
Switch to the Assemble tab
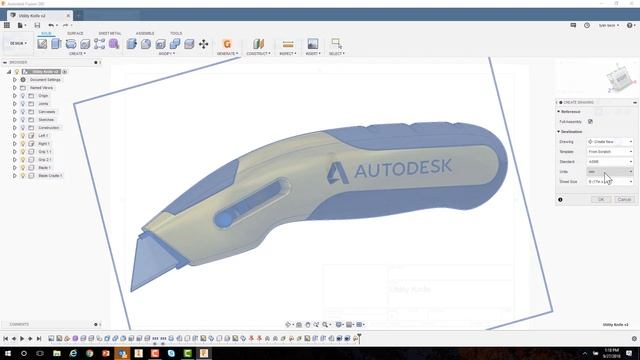[x=145, y=33]
